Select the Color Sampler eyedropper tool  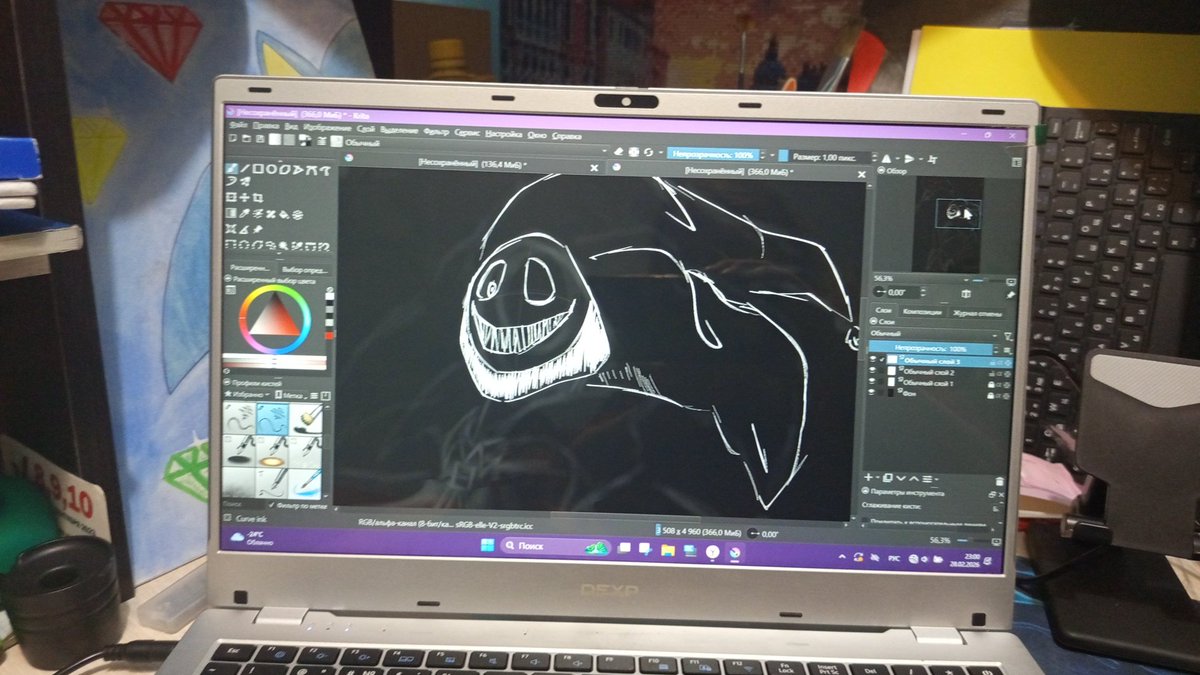pos(245,213)
